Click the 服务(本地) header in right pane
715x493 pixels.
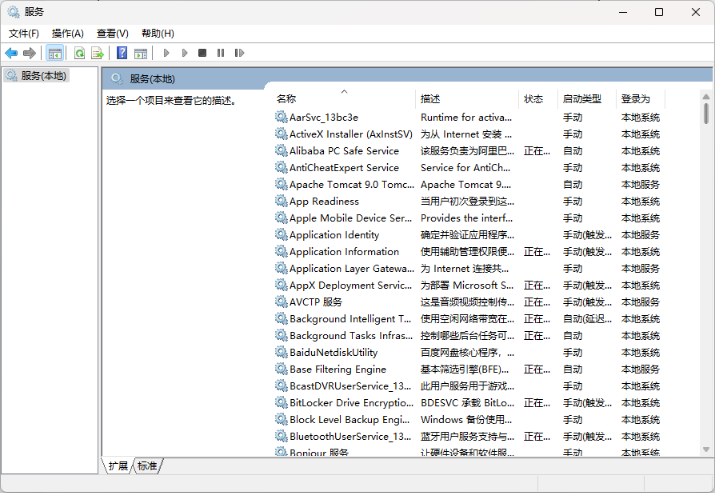(x=152, y=79)
